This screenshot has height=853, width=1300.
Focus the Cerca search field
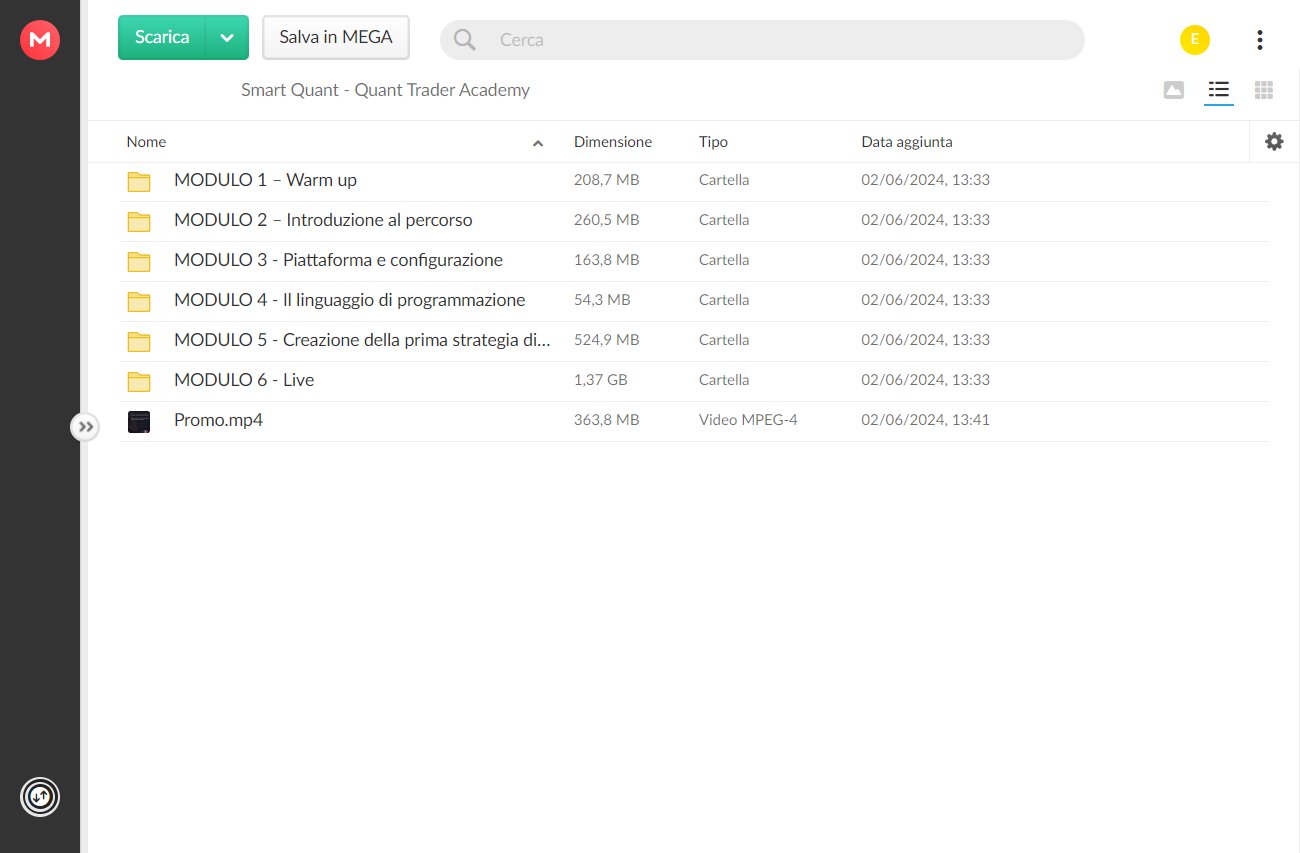[x=762, y=40]
